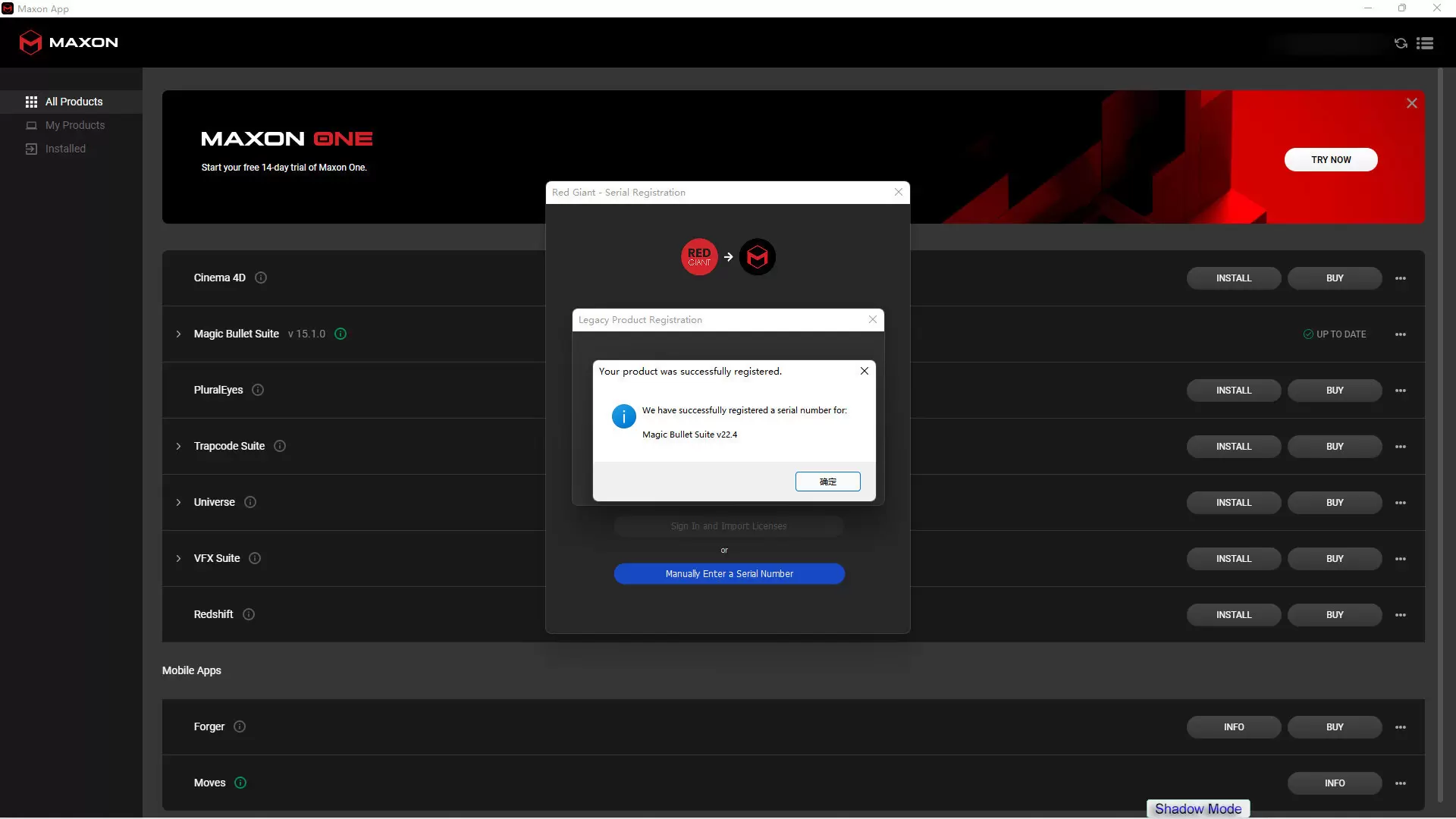This screenshot has width=1456, height=819.
Task: Install Cinema 4D
Action: pyautogui.click(x=1234, y=278)
